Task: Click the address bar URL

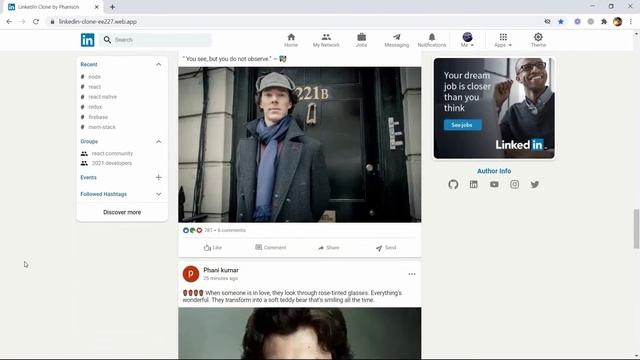Action: pyautogui.click(x=98, y=22)
